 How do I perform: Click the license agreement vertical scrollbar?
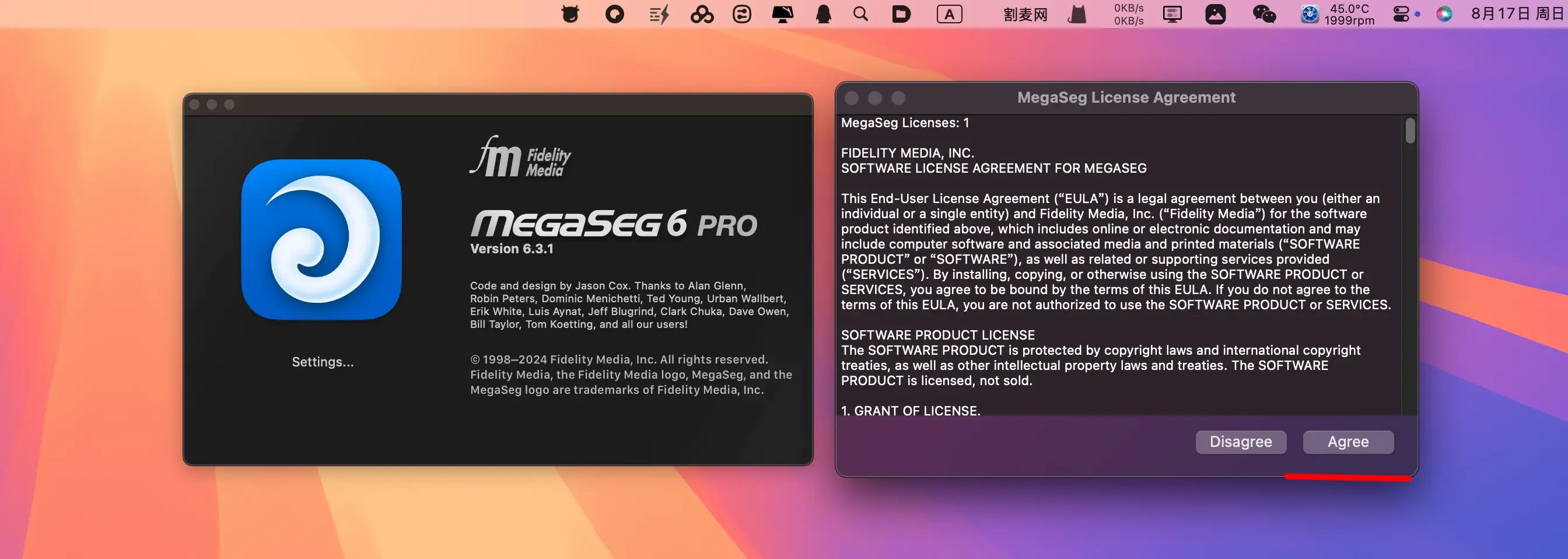1410,131
